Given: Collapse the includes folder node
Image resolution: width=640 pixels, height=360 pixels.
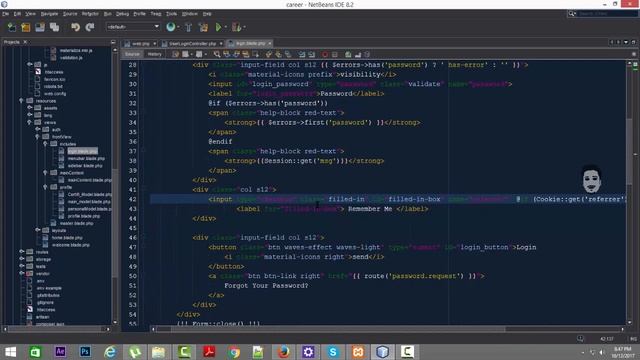Looking at the screenshot, I should click(45, 144).
